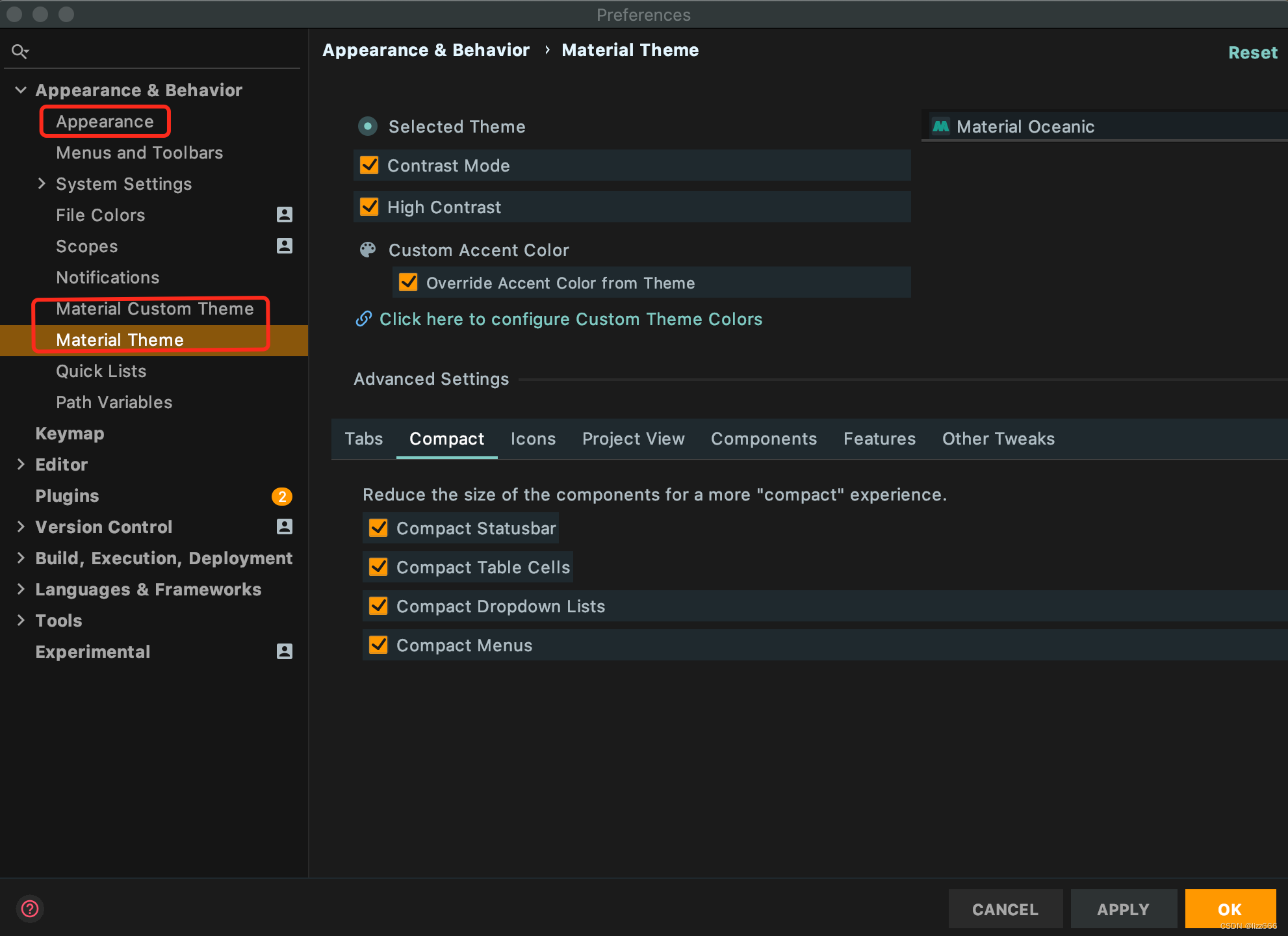Viewport: 1288px width, 936px height.
Task: Expand the Editor settings category
Action: pos(21,464)
